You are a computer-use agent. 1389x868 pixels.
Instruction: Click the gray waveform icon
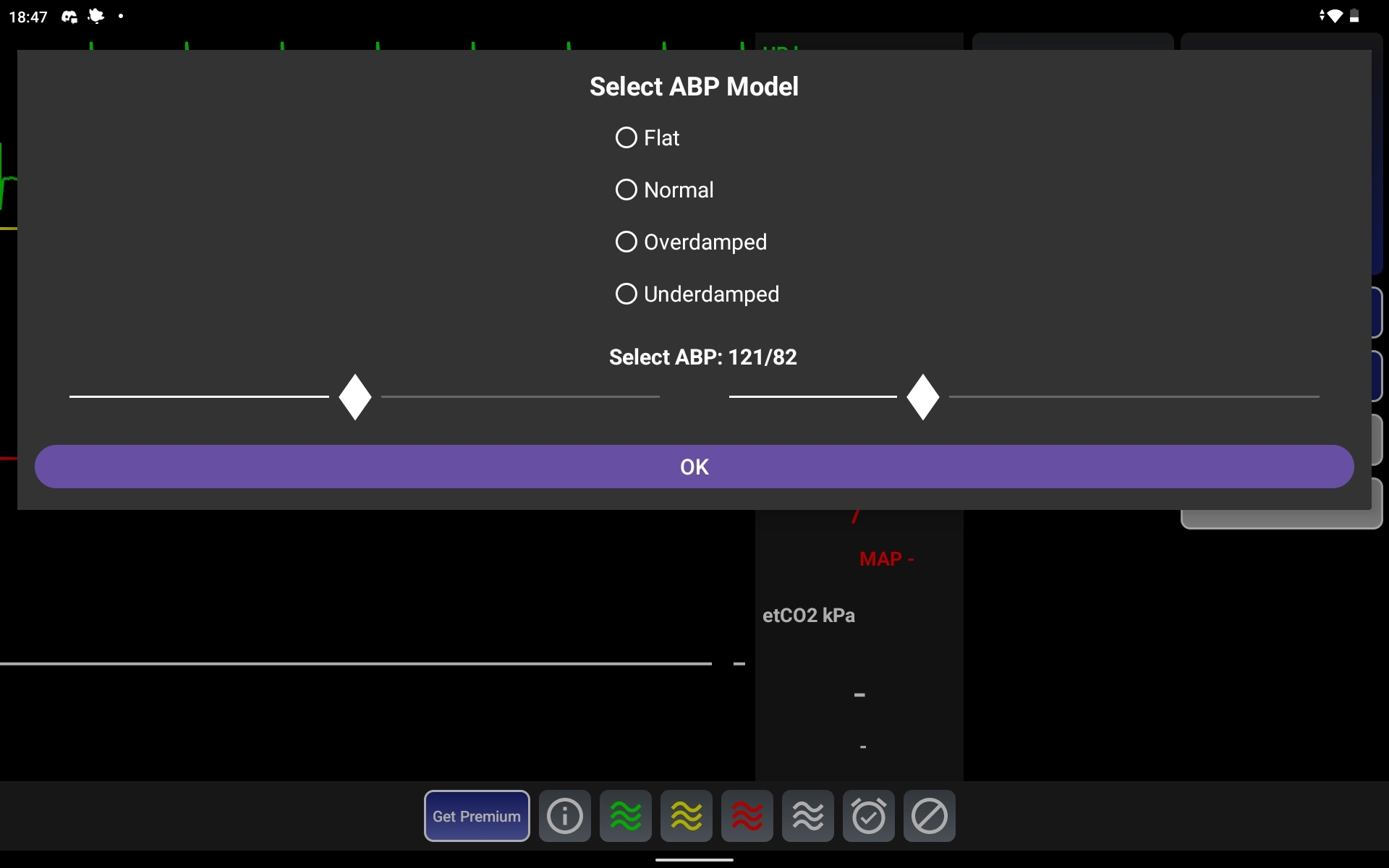point(807,816)
